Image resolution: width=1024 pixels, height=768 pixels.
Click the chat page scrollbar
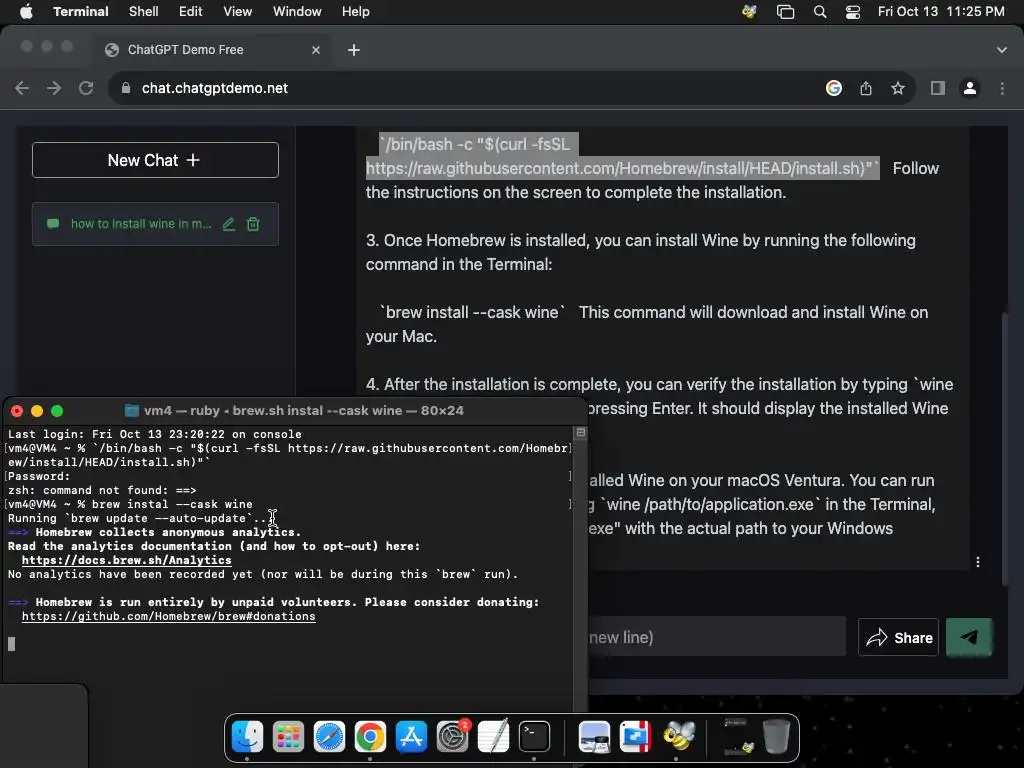[x=1006, y=448]
